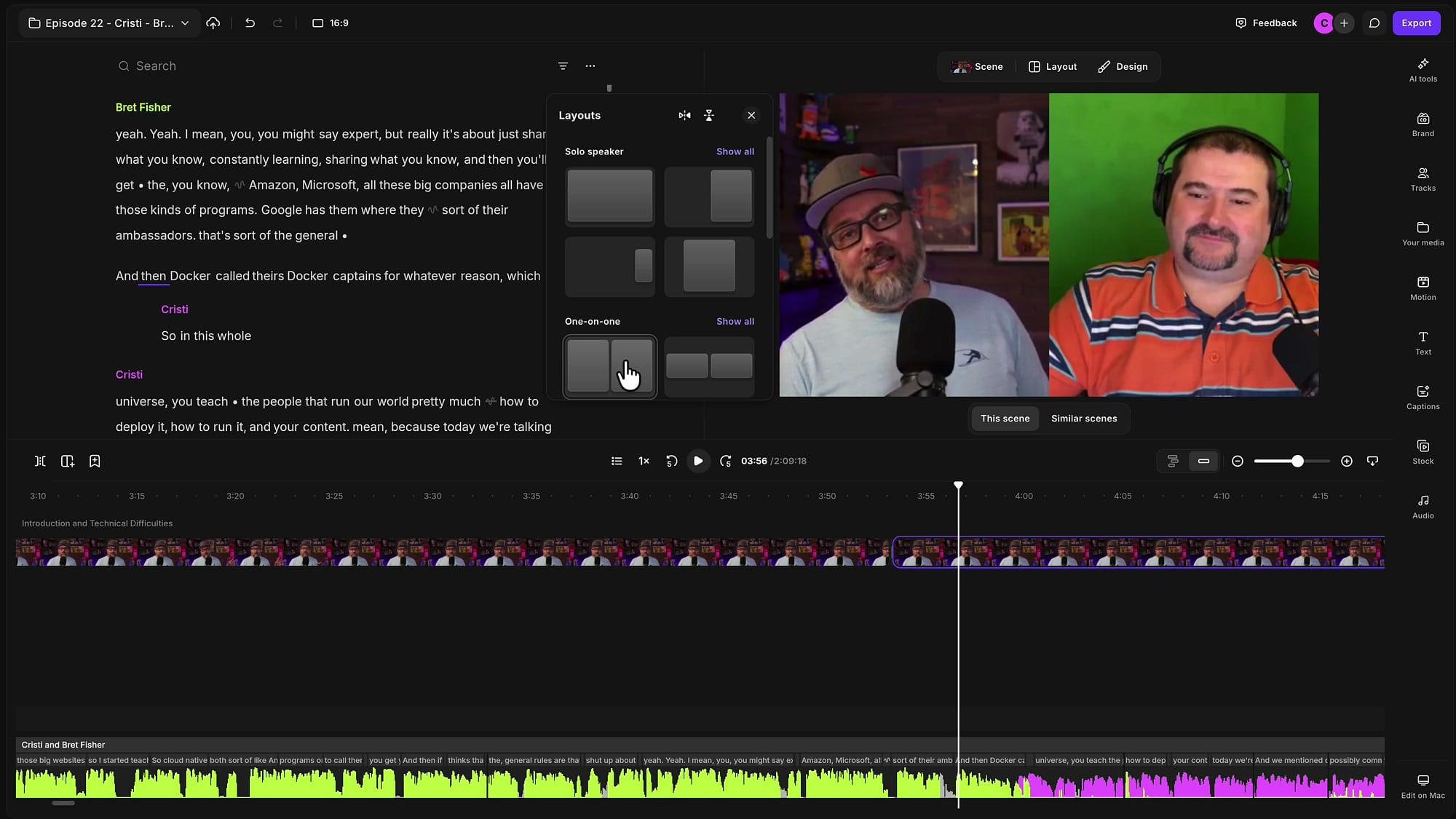Switch to the Layout tab
The width and height of the screenshot is (1456, 819).
(1053, 66)
